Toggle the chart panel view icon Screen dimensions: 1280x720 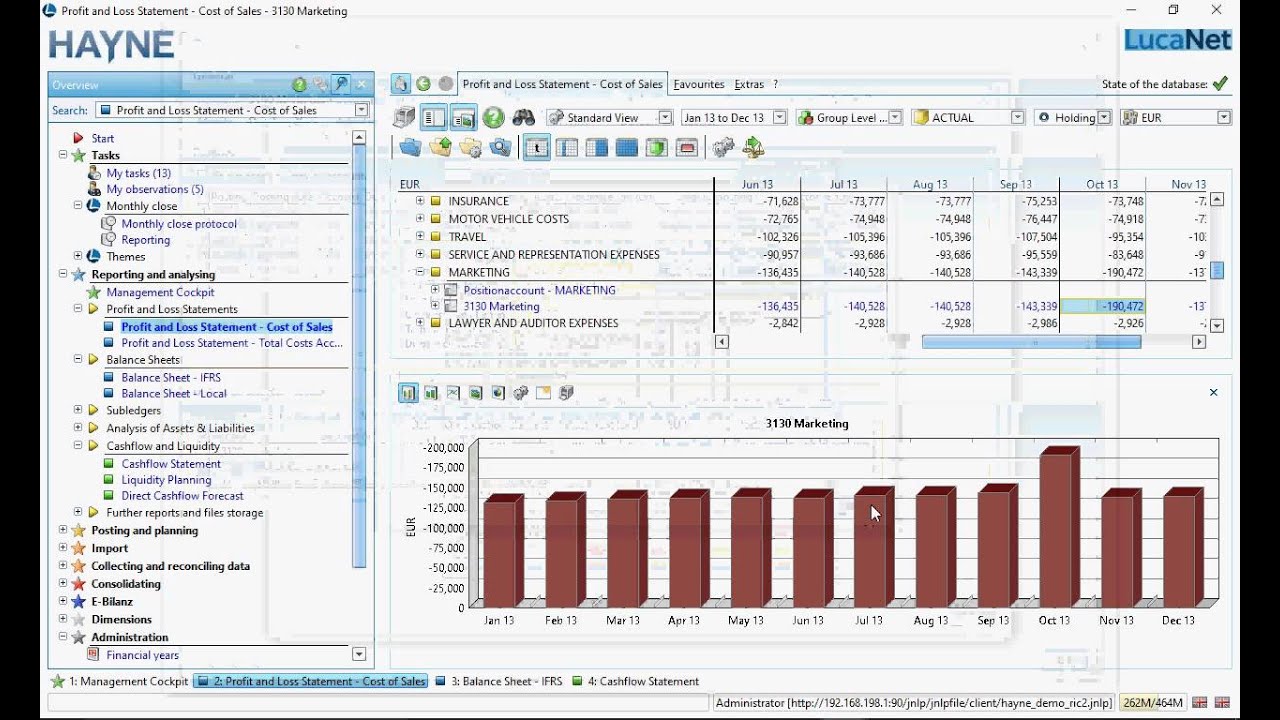462,118
